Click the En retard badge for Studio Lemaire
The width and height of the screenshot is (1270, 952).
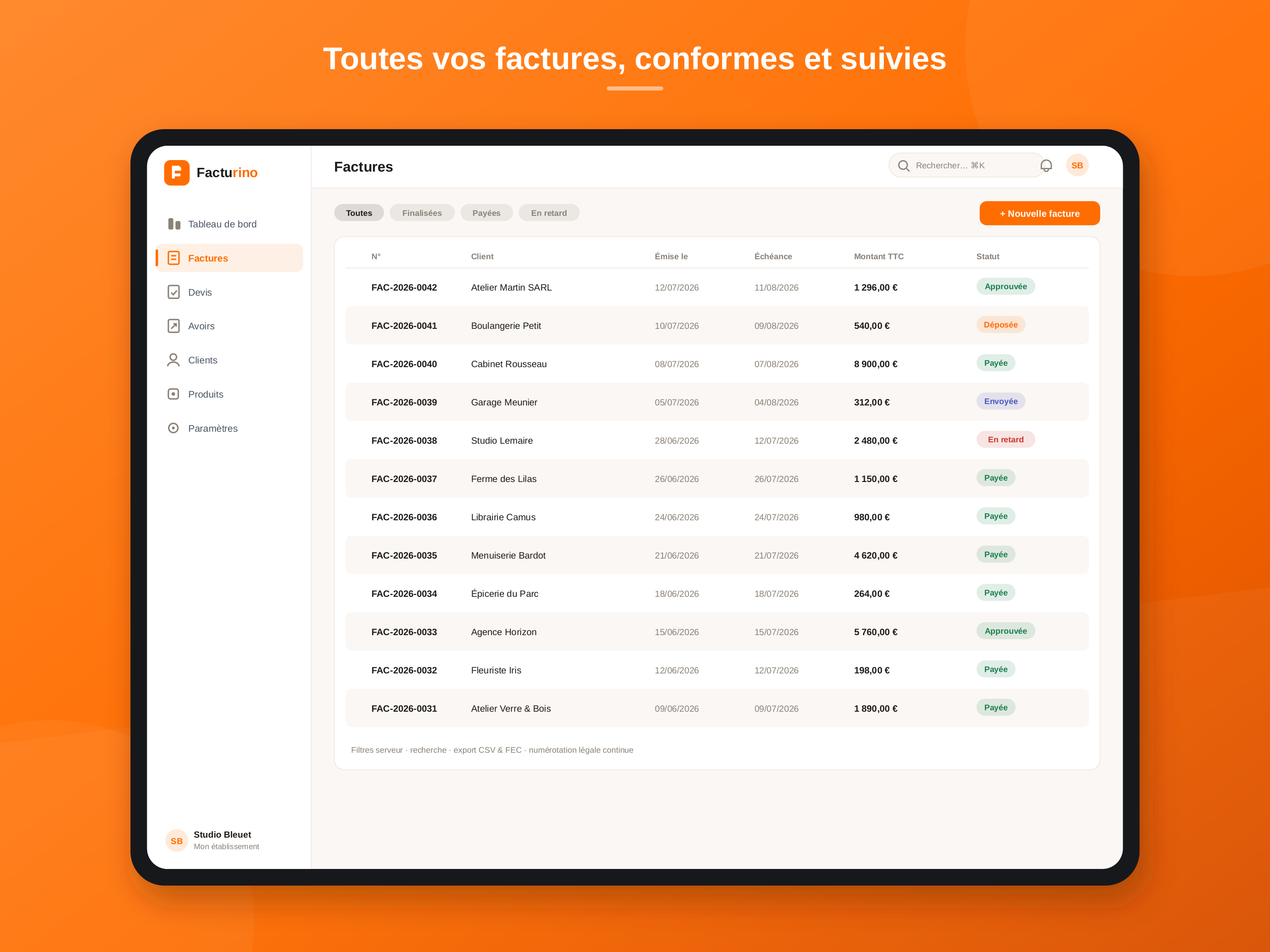[x=1005, y=440]
